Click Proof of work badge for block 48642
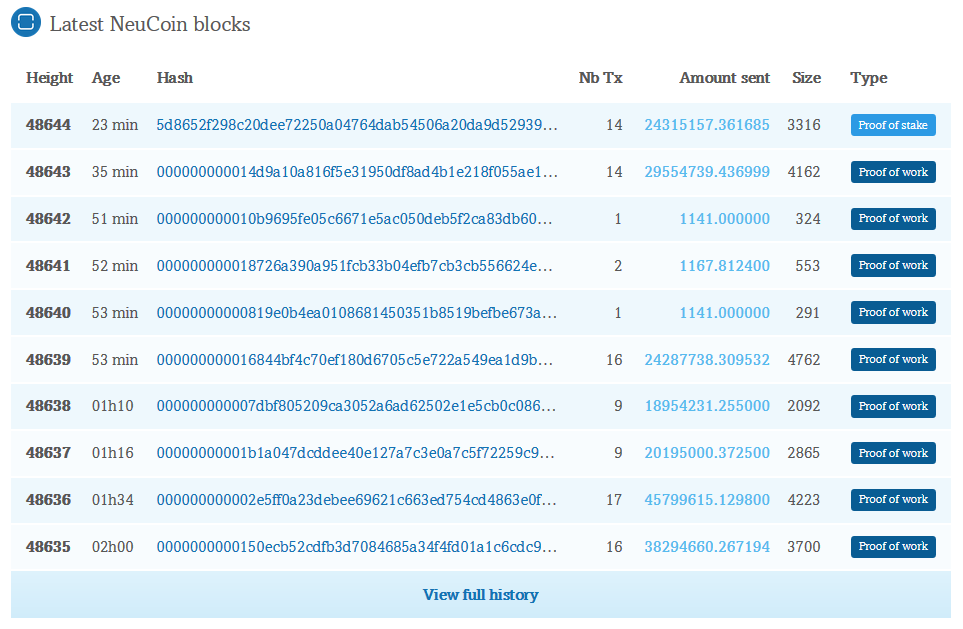 [893, 219]
